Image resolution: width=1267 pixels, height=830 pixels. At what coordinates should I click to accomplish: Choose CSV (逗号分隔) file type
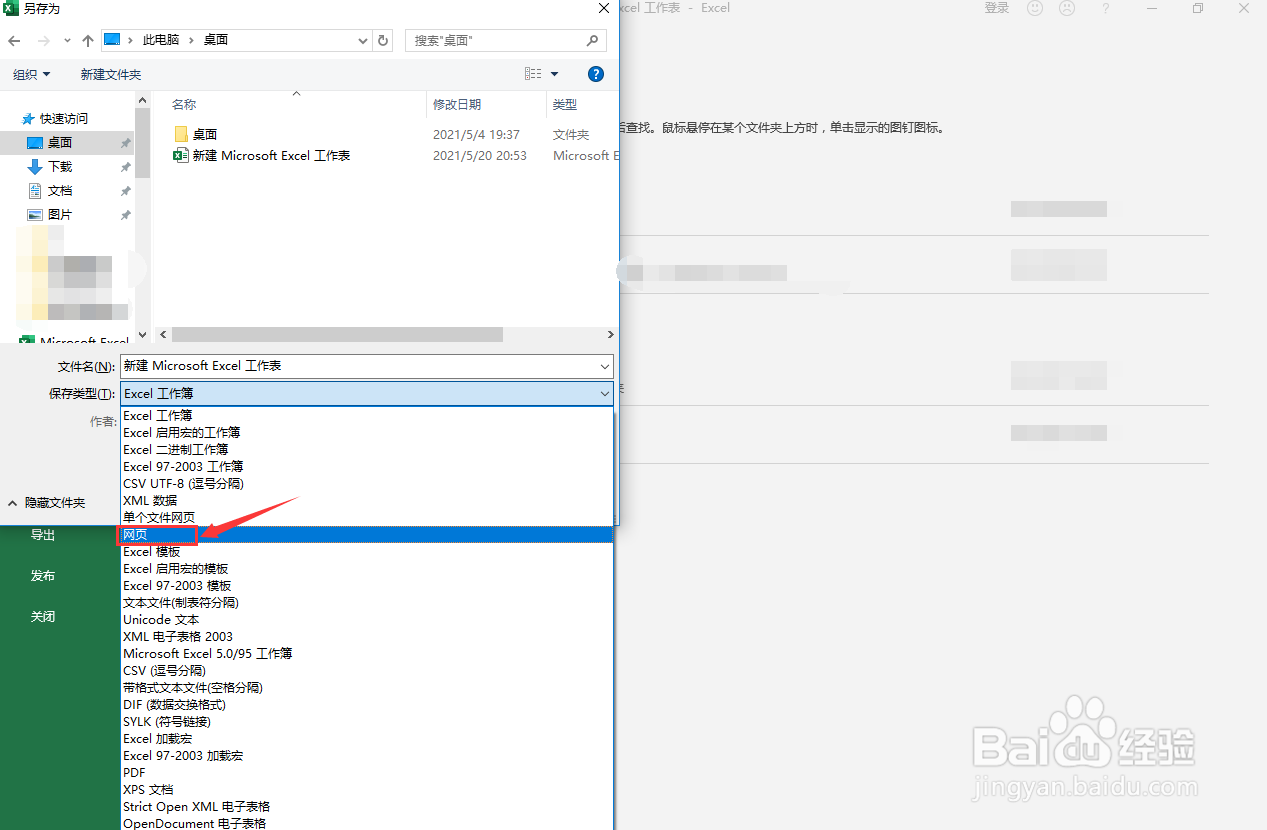[366, 671]
